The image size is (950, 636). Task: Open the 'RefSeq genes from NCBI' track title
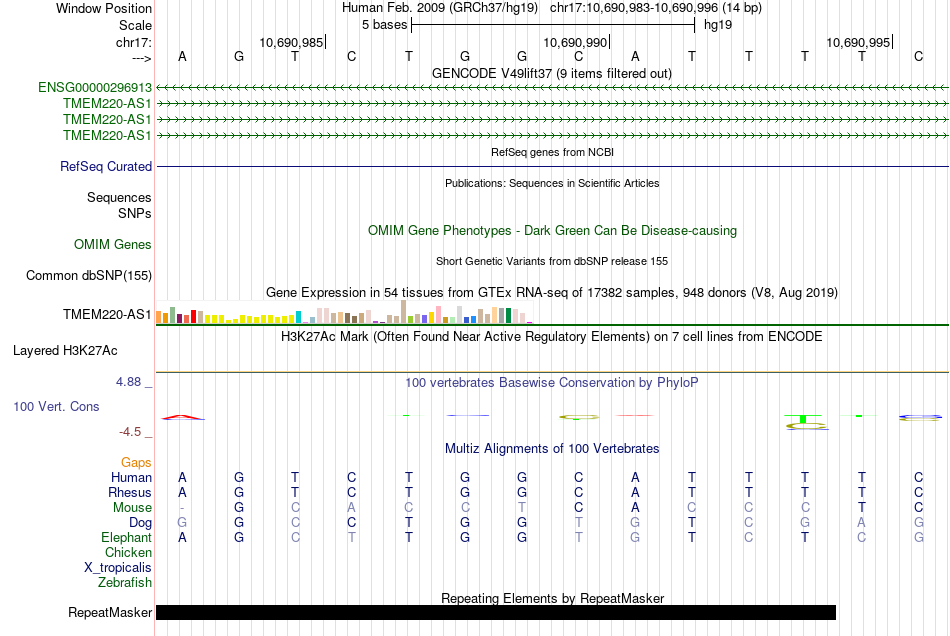click(553, 152)
